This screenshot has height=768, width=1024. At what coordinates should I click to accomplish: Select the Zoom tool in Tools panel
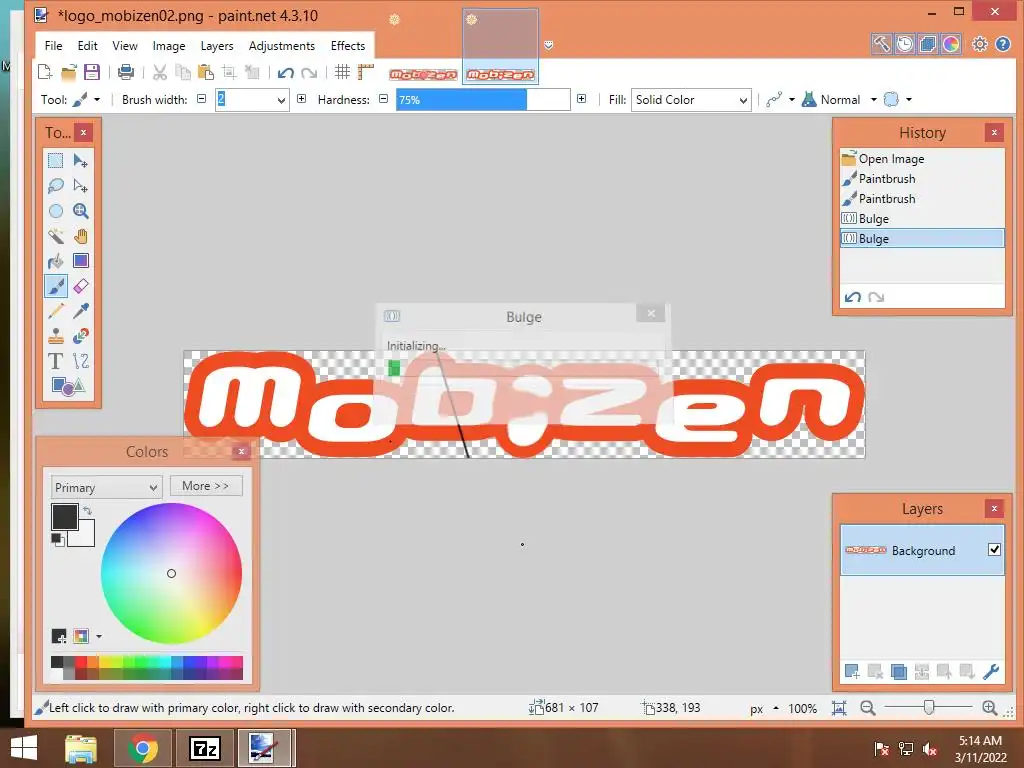pyautogui.click(x=80, y=211)
